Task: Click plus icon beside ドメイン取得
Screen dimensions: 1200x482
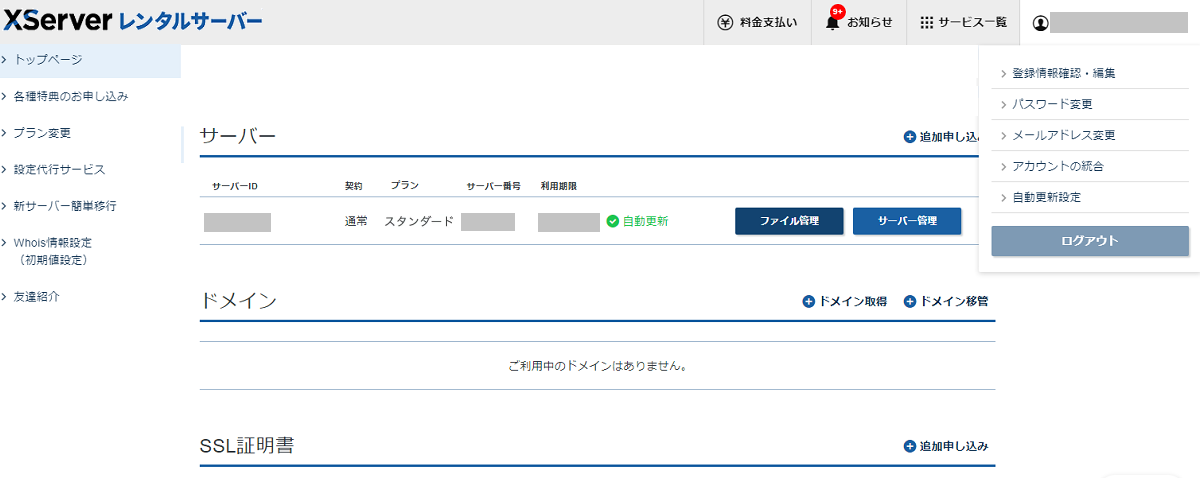Action: [809, 301]
